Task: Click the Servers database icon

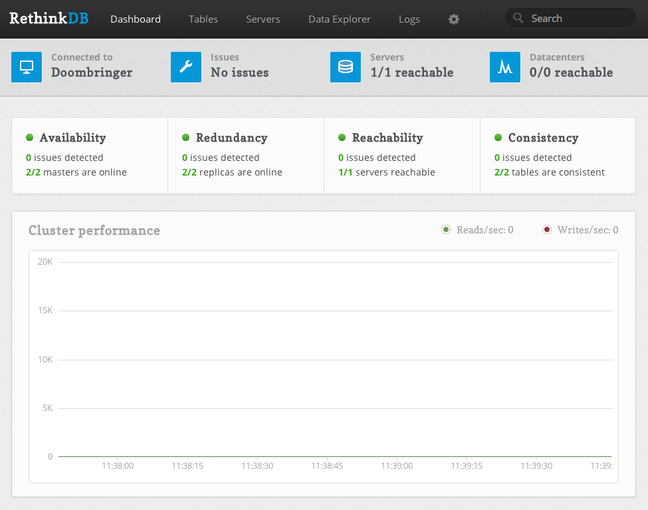Action: [x=345, y=67]
